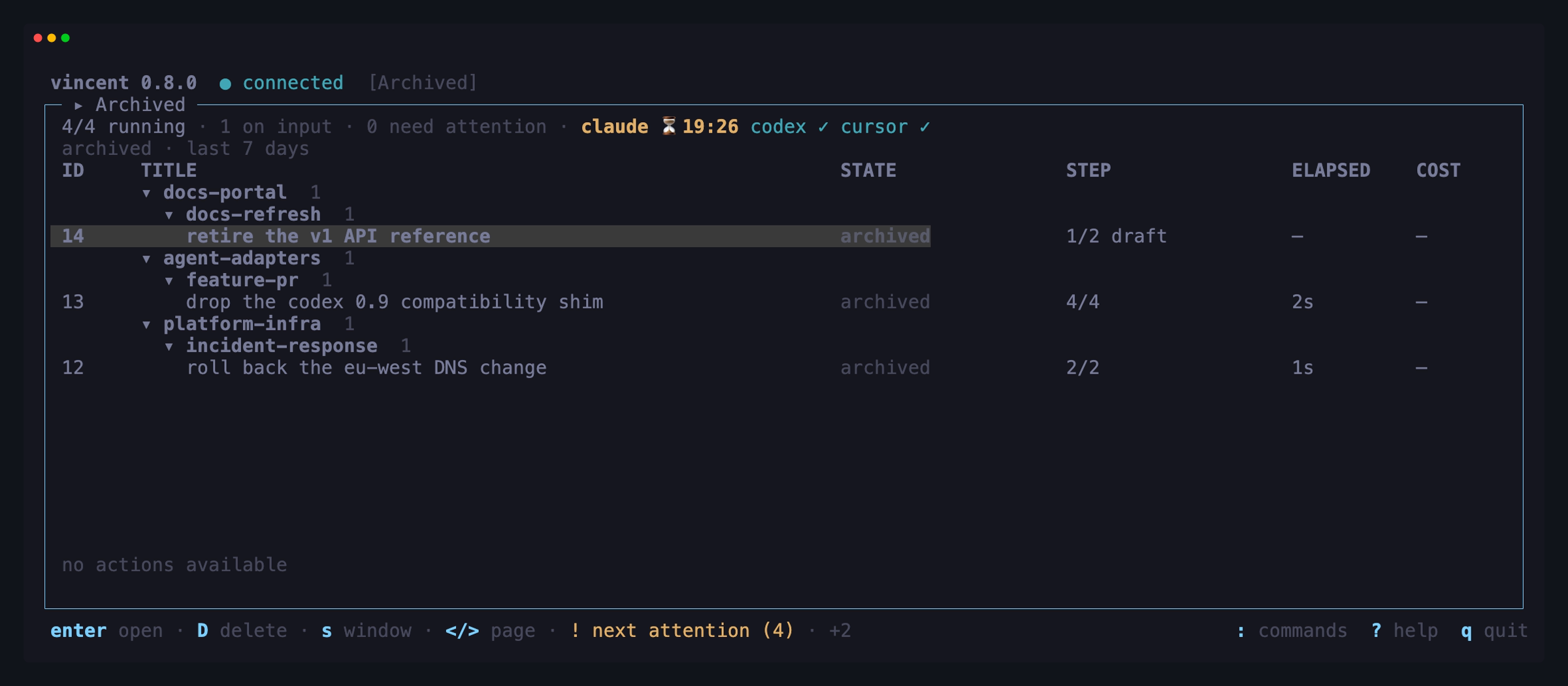Viewport: 1568px width, 686px height.
Task: Click the triangle before the Archived panel title
Action: [x=78, y=105]
